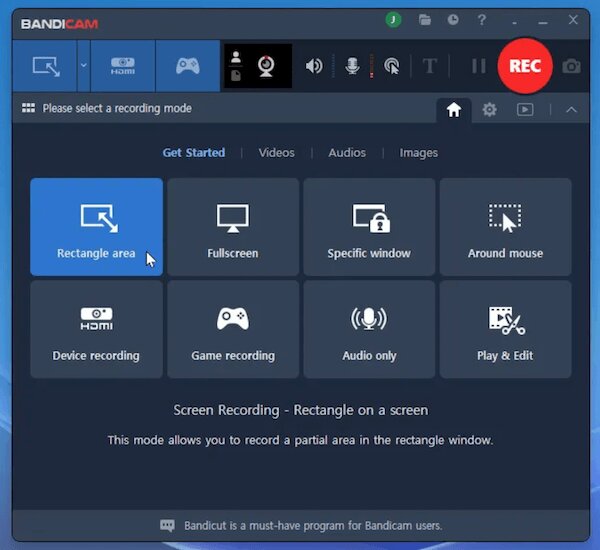
Task: Choose the Rectangle area tile
Action: [x=96, y=227]
